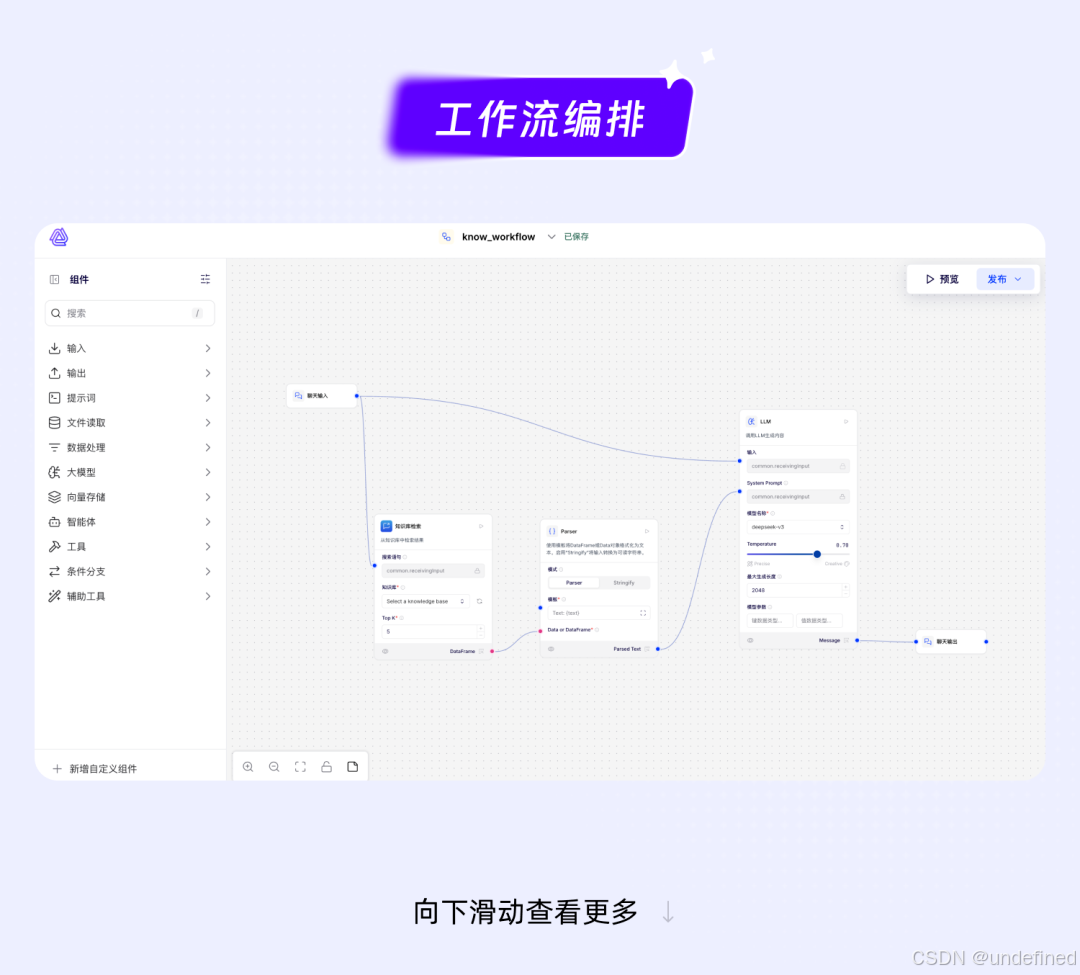Image resolution: width=1080 pixels, height=975 pixels.
Task: Click the 预览 preview button
Action: tap(942, 279)
